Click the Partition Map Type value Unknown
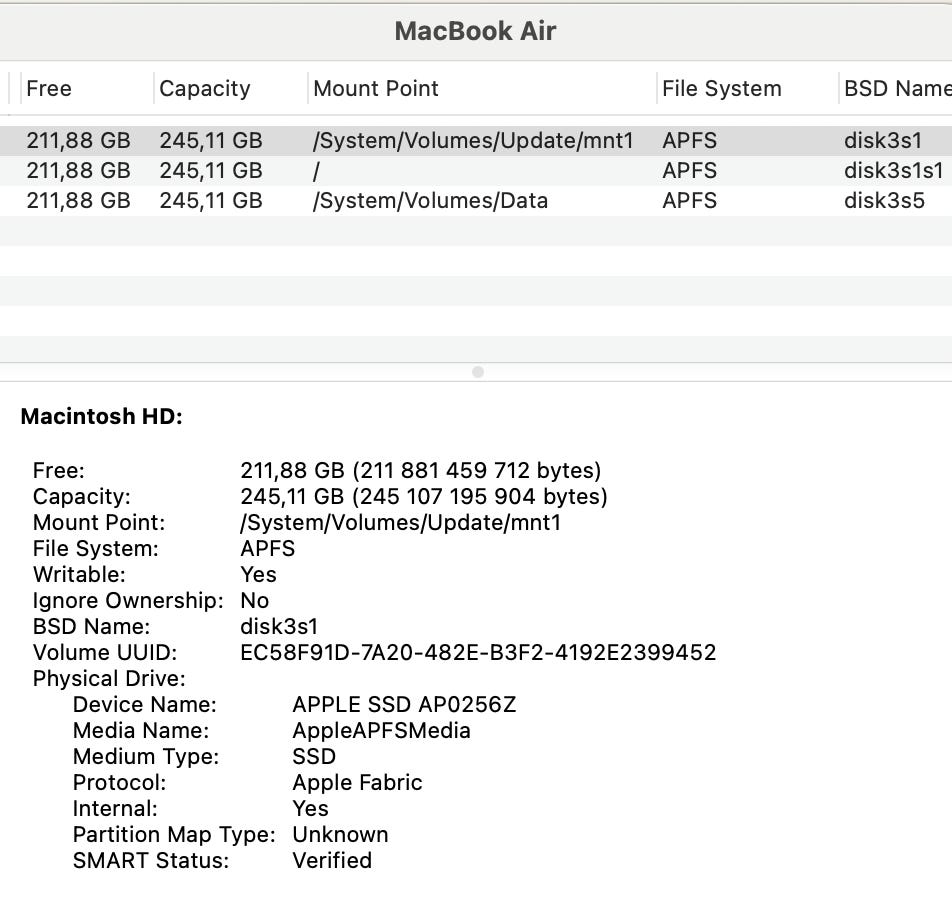This screenshot has height=906, width=952. click(341, 835)
